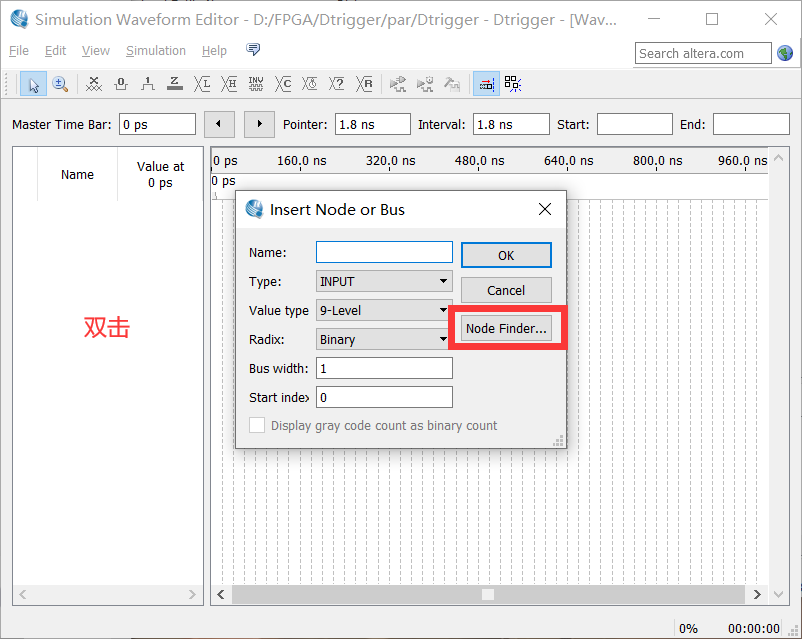Click the Name input in dialog
Viewport: 802px width, 639px height.
click(384, 252)
